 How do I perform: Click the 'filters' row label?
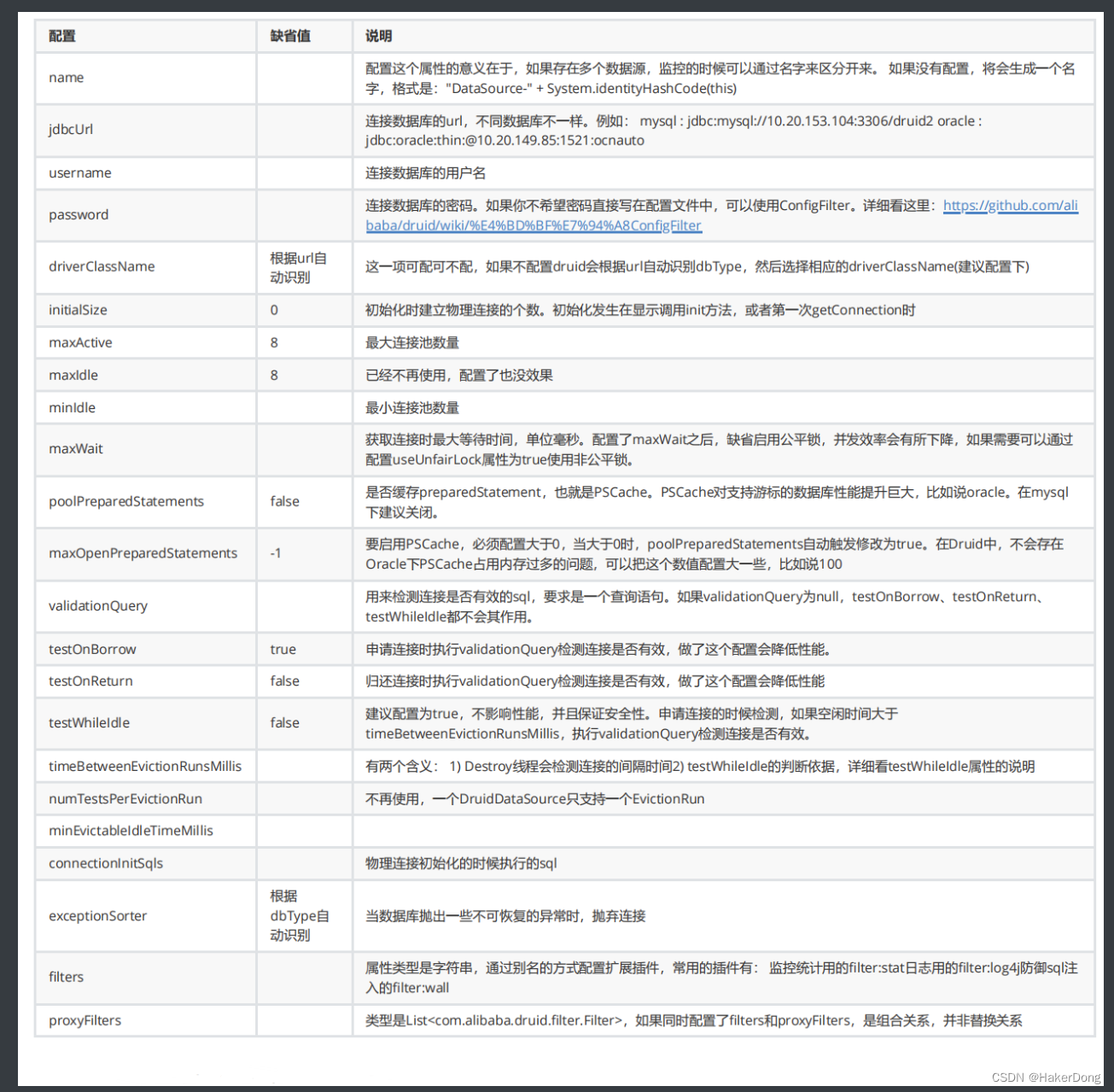[66, 977]
